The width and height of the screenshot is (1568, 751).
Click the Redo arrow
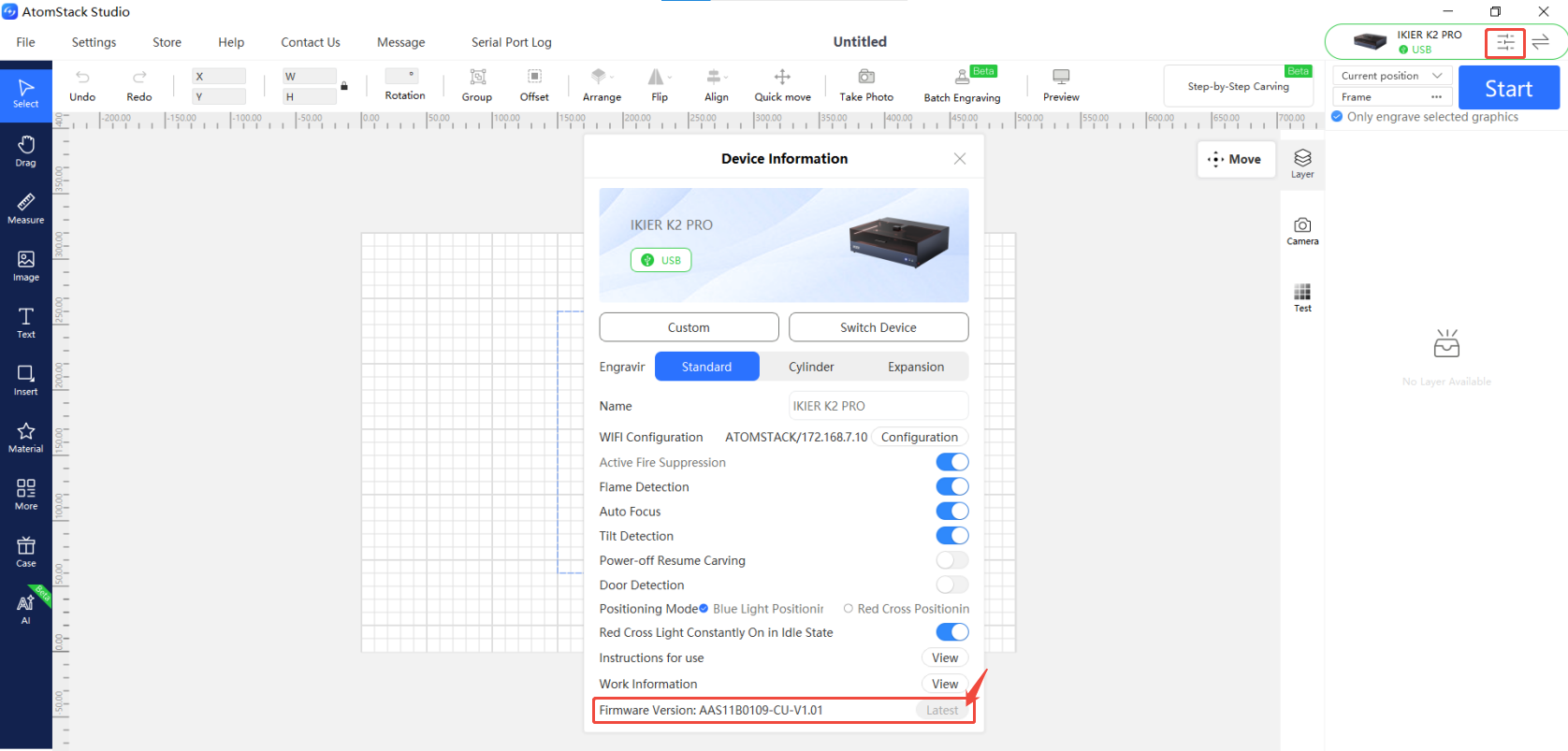pos(139,85)
